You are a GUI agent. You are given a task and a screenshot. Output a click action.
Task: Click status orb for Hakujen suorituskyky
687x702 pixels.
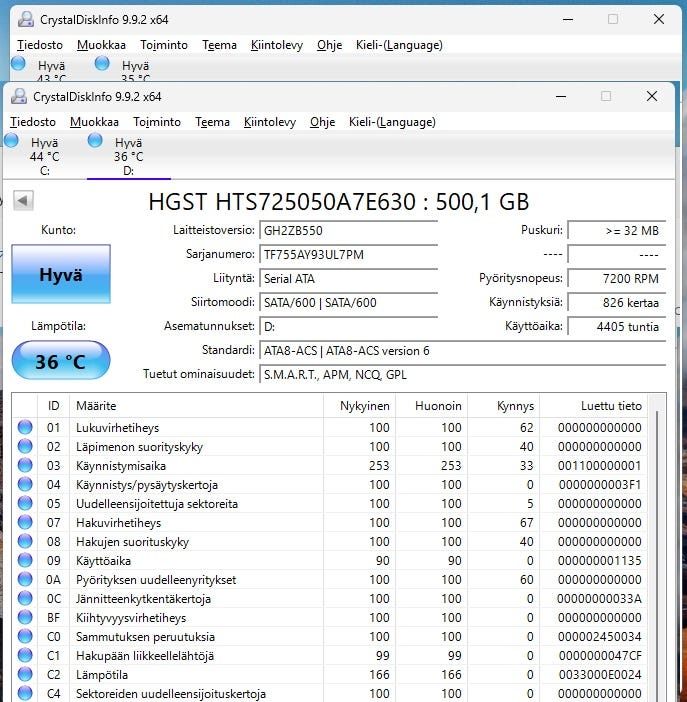pos(25,541)
